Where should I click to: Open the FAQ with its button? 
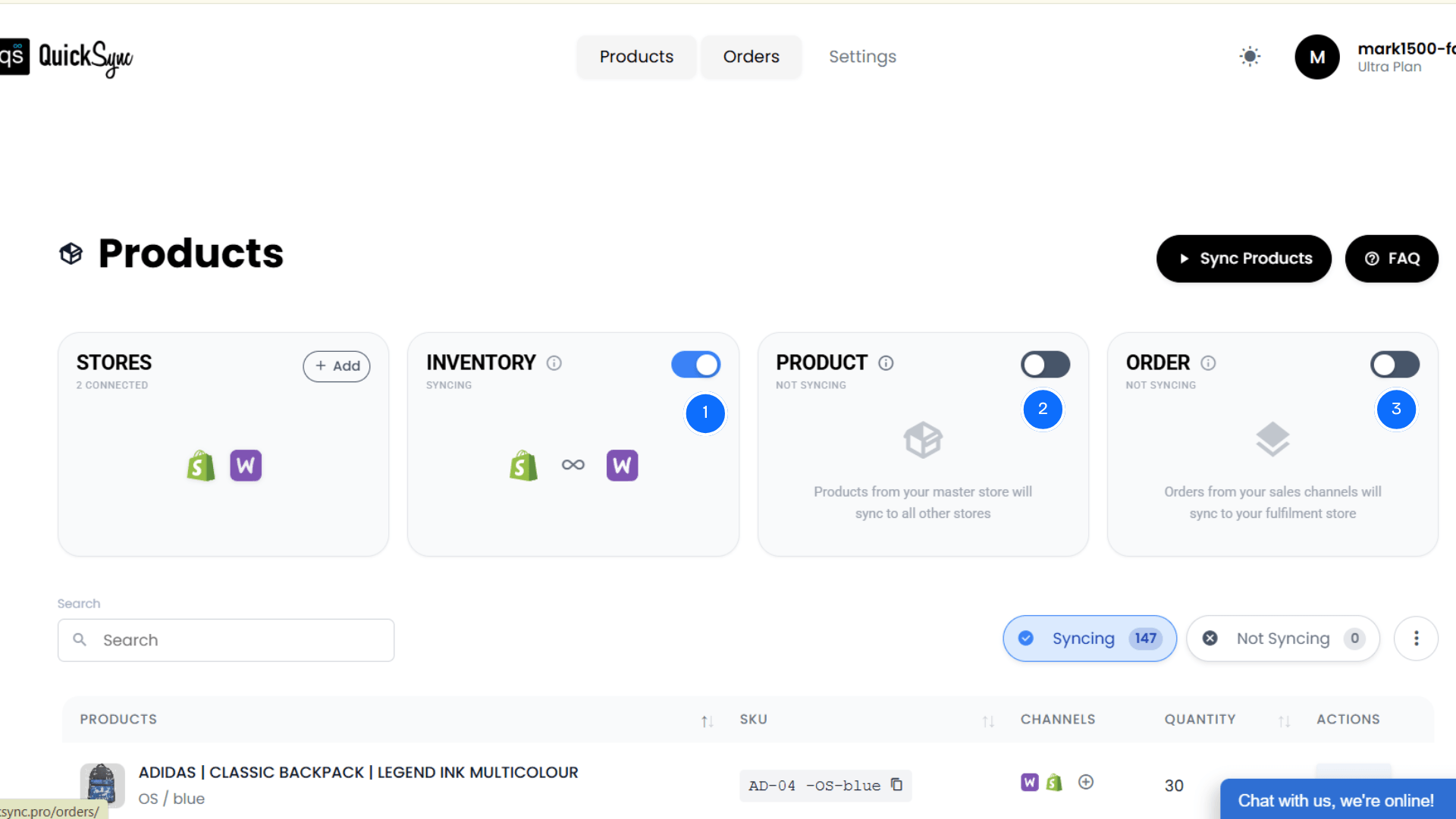tap(1392, 258)
